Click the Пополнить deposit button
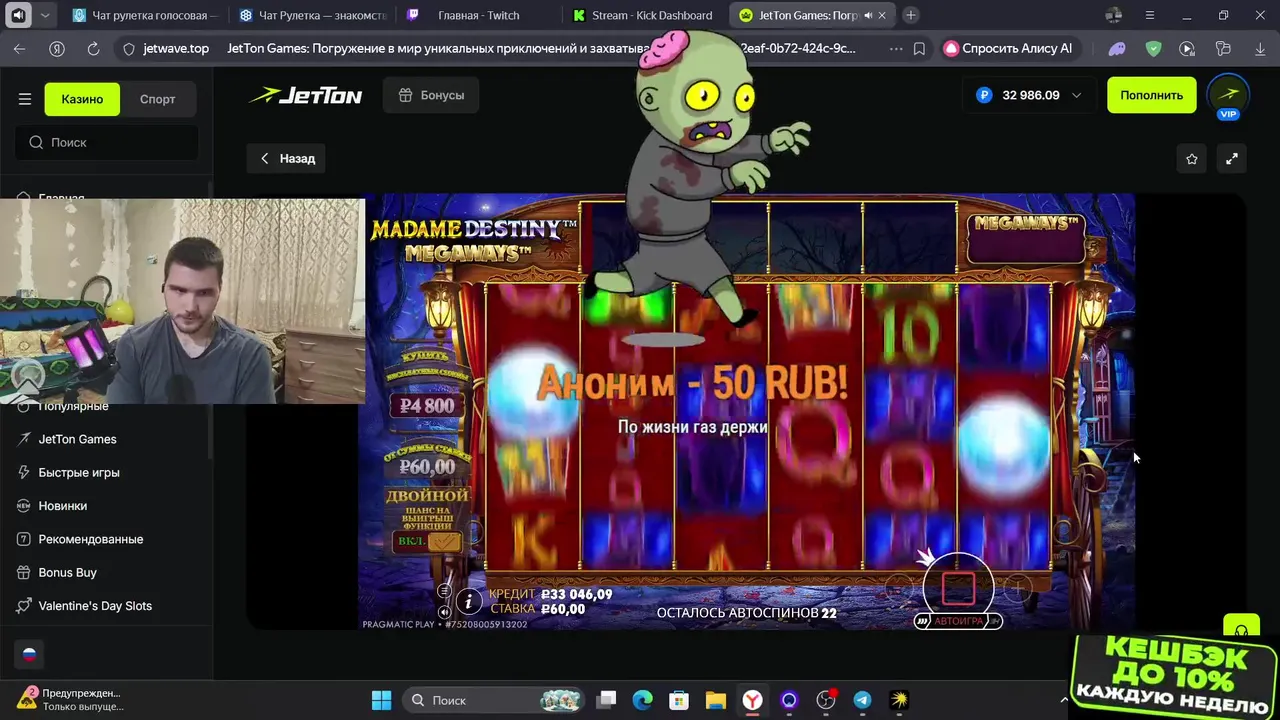Screen dimensions: 1280x720 pos(1151,95)
